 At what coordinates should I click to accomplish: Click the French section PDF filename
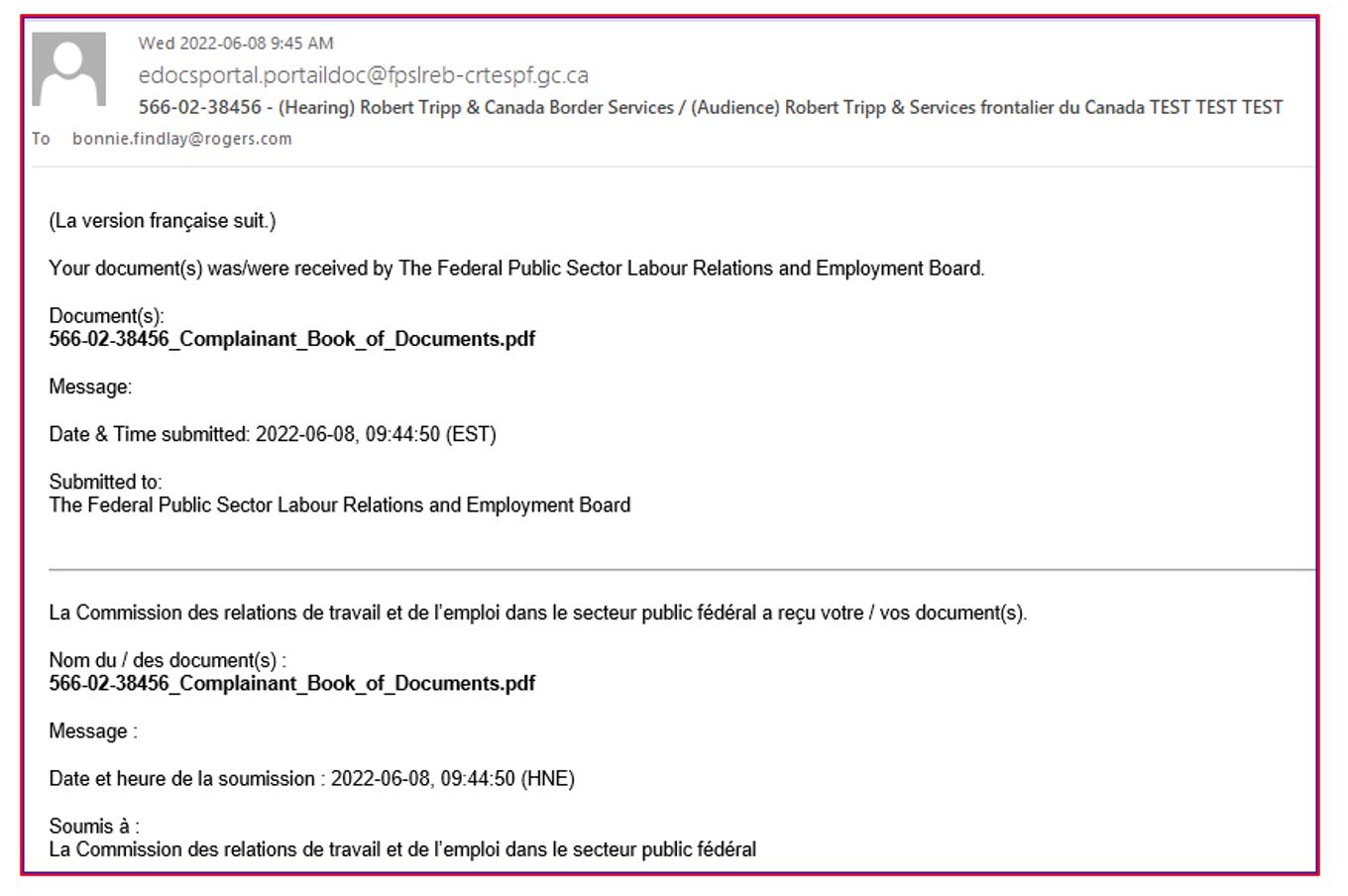coord(291,683)
